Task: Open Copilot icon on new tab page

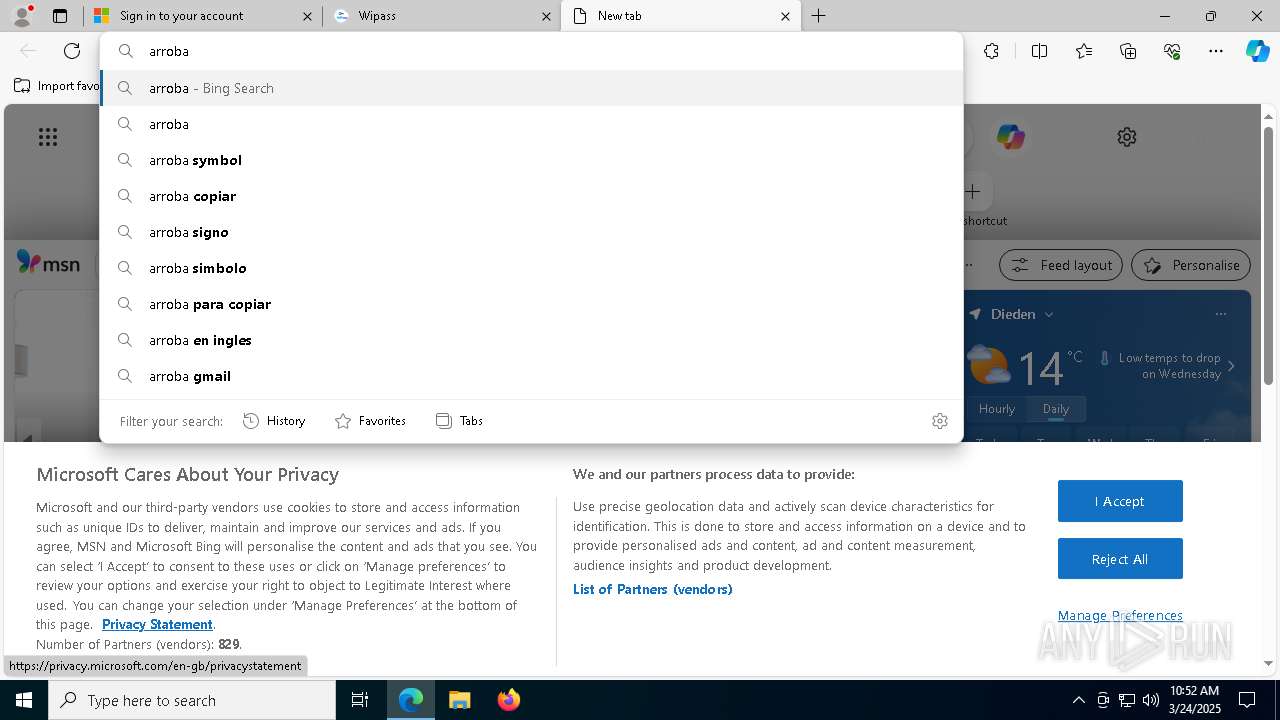Action: (x=1010, y=137)
